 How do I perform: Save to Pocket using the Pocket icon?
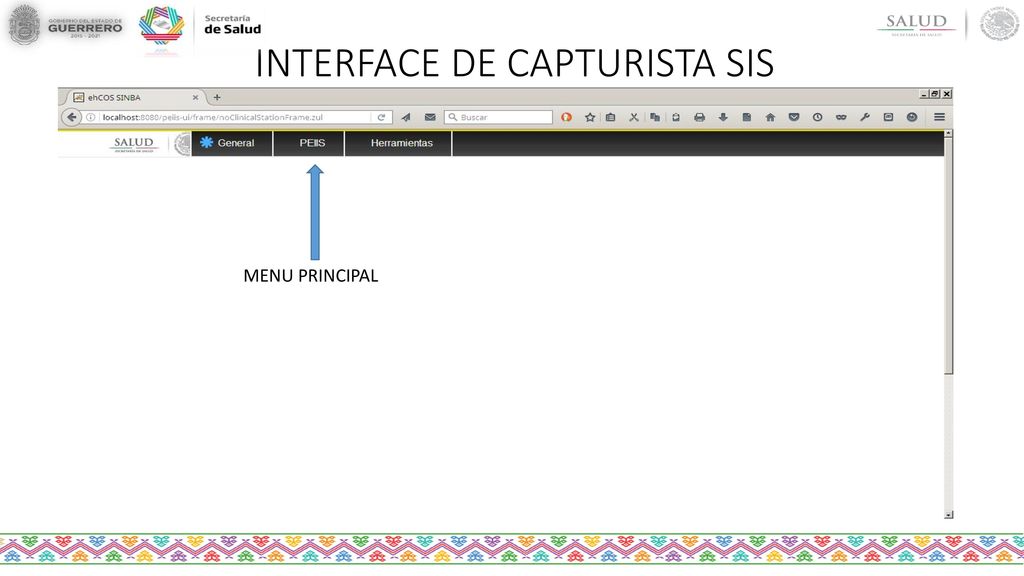793,118
